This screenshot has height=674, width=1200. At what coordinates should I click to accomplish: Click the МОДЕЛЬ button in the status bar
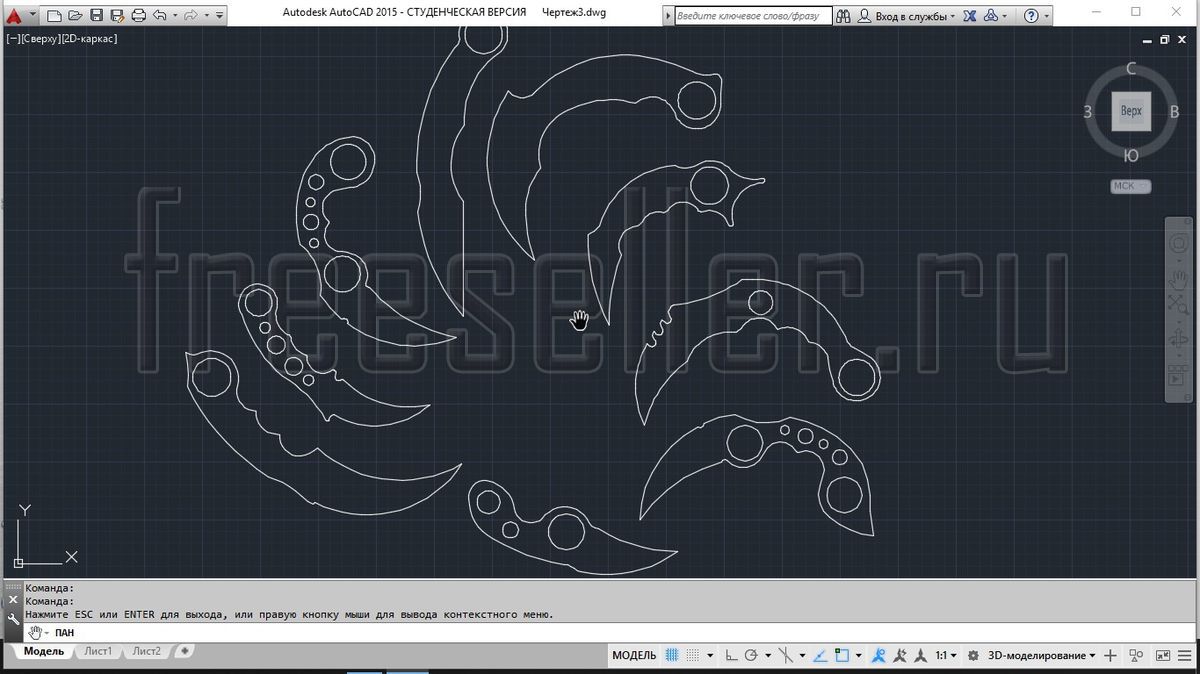tap(634, 656)
